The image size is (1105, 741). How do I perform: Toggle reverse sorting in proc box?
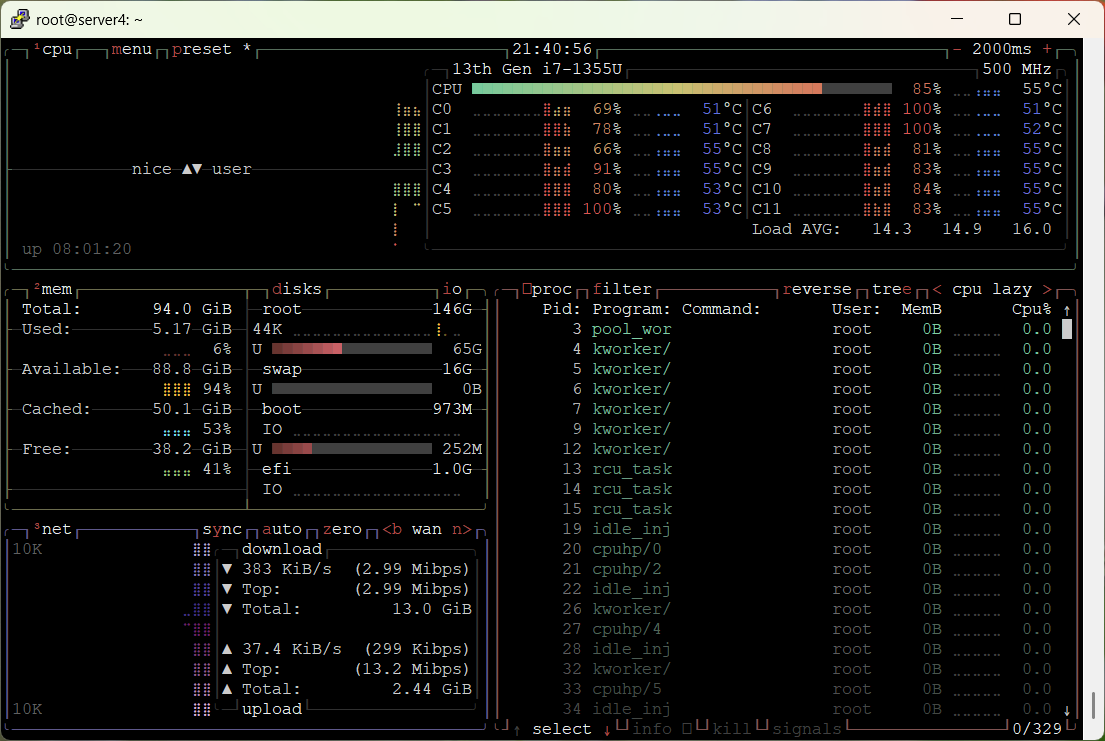(816, 289)
